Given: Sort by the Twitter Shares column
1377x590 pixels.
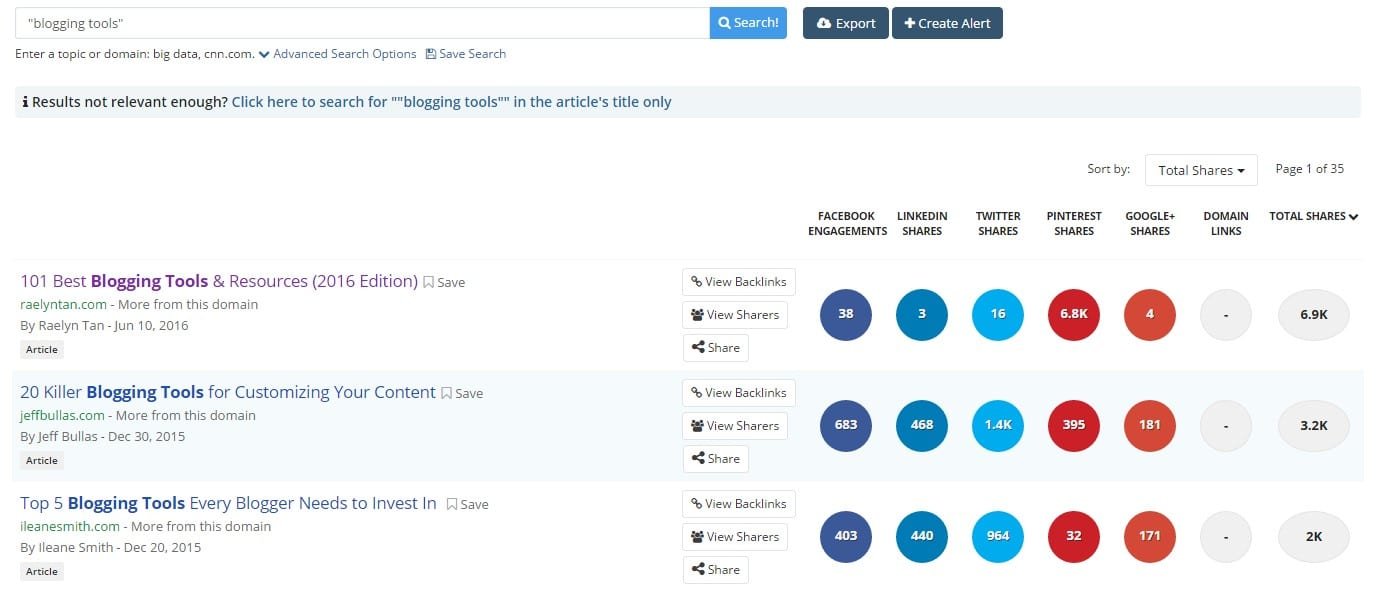Looking at the screenshot, I should pyautogui.click(x=997, y=223).
